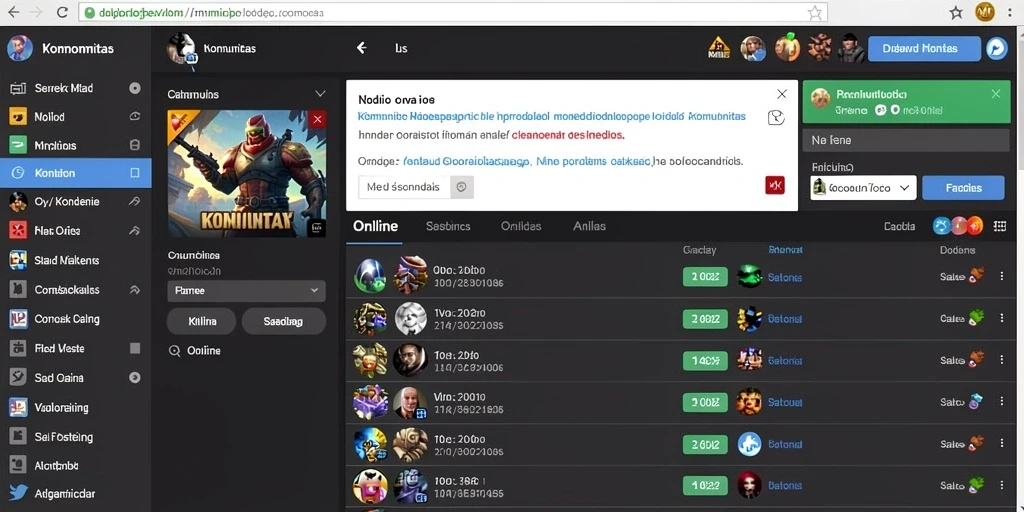Screen dimensions: 1024x512
Task: Close the game banner with red X
Action: (x=317, y=119)
